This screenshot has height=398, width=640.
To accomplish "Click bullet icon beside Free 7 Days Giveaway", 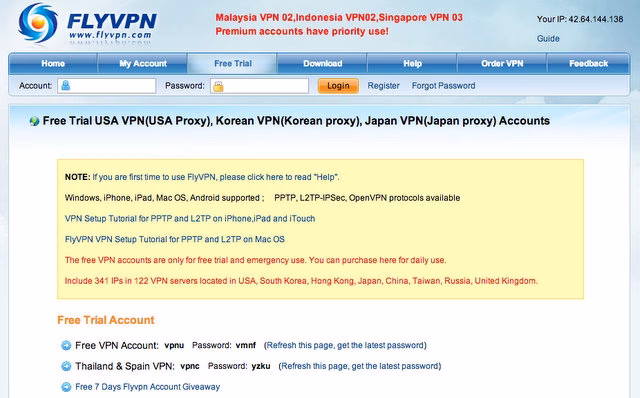I will [66, 387].
